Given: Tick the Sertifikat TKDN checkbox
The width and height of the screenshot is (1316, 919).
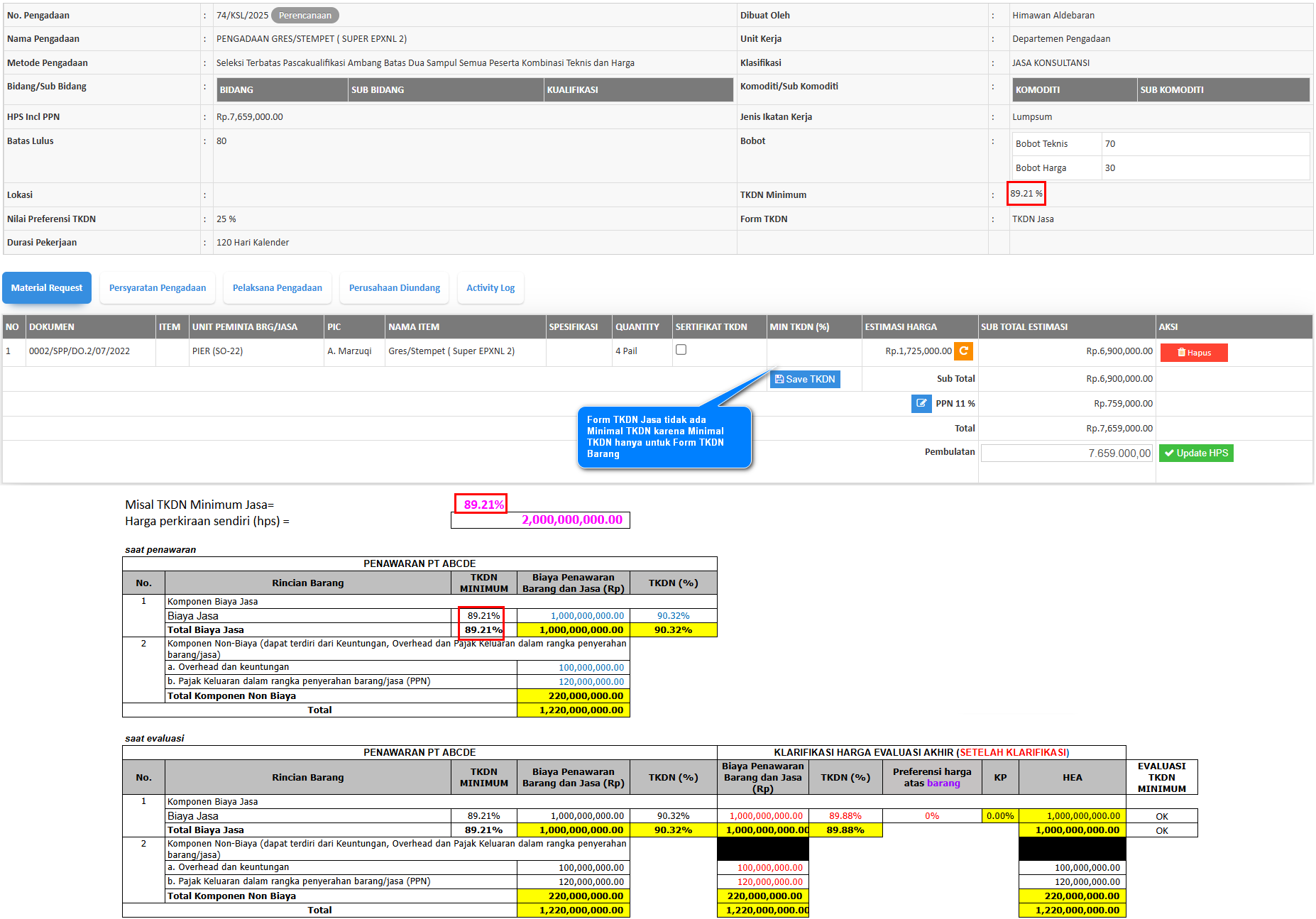Looking at the screenshot, I should pyautogui.click(x=681, y=350).
